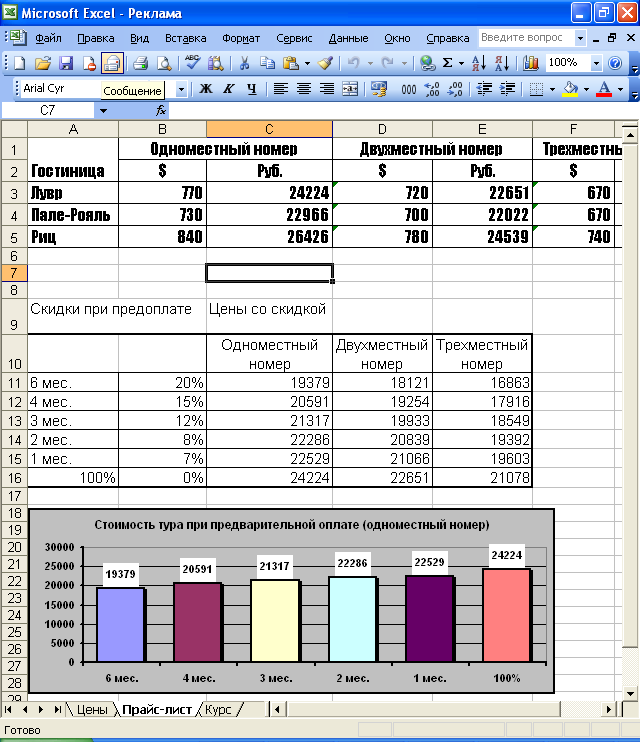Open the Правка menu

click(x=96, y=38)
